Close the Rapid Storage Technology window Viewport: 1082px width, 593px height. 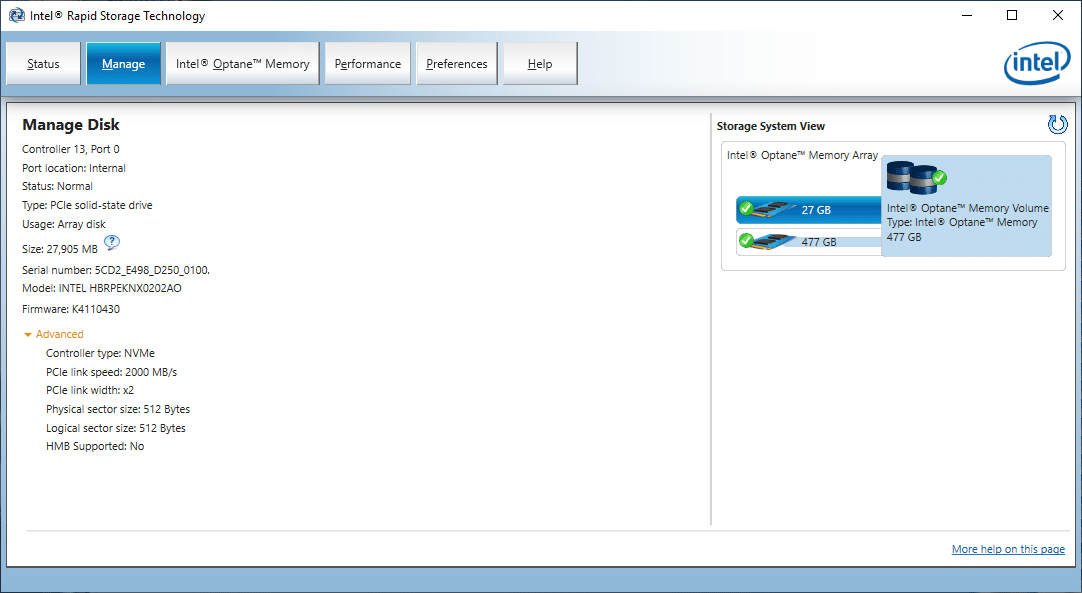pos(1057,15)
